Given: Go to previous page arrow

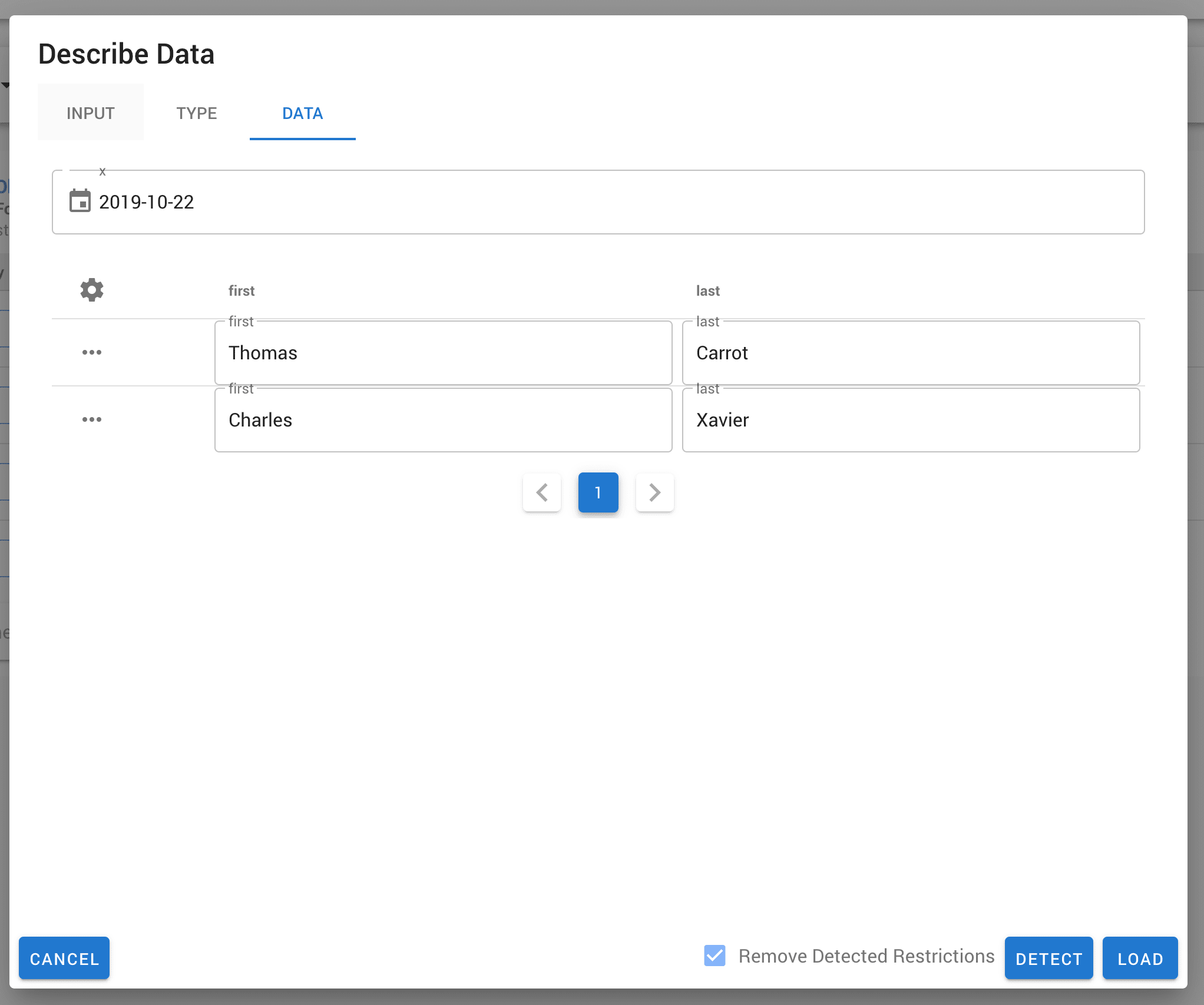Looking at the screenshot, I should click(542, 492).
